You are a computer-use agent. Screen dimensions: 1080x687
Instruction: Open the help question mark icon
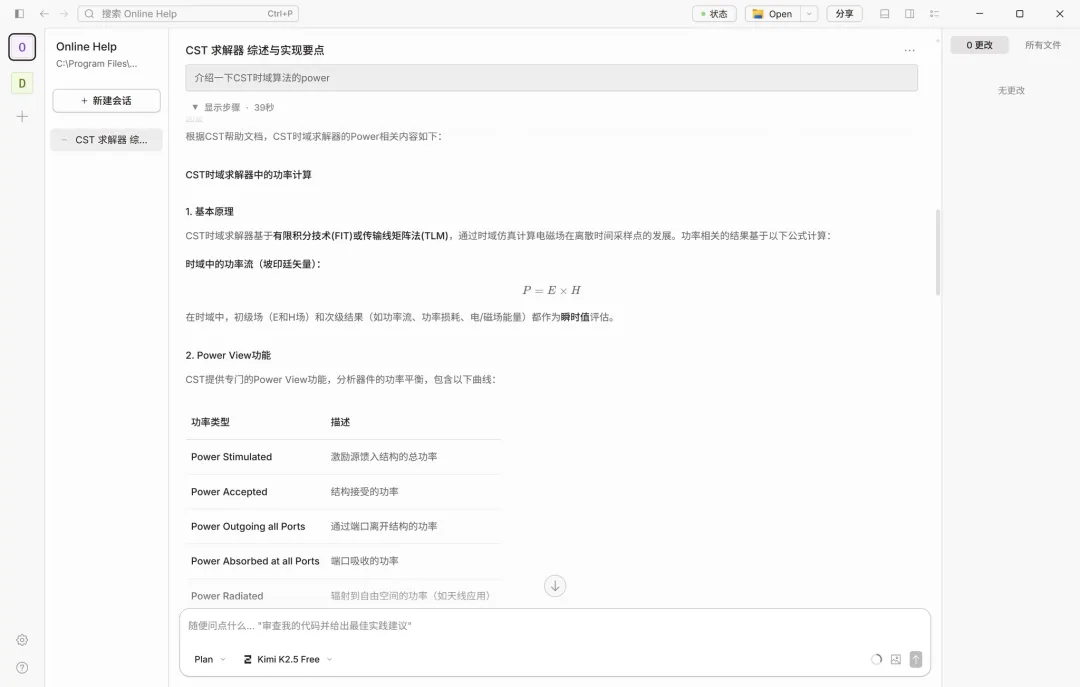pyautogui.click(x=22, y=668)
